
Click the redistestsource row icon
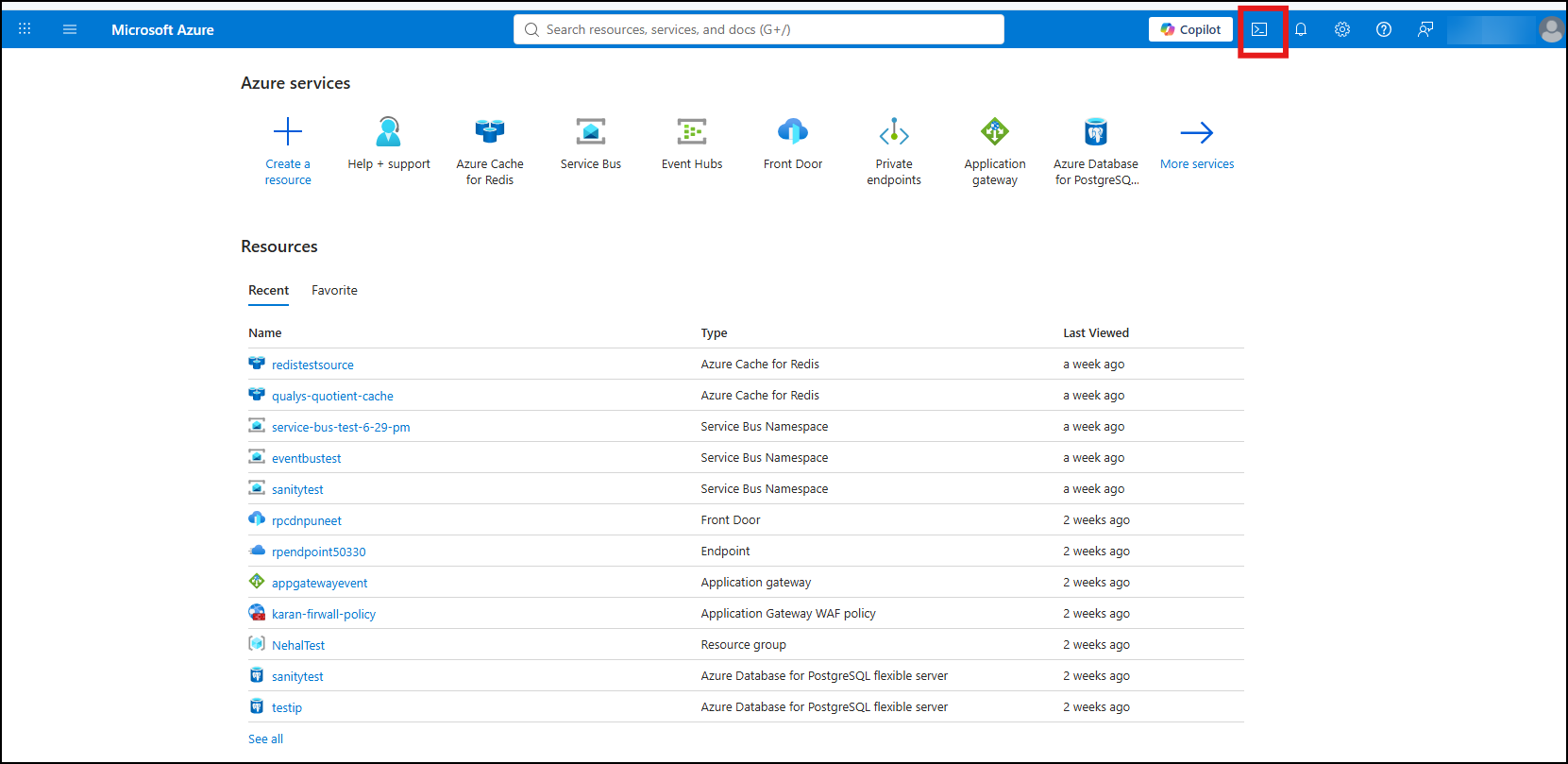click(x=257, y=363)
